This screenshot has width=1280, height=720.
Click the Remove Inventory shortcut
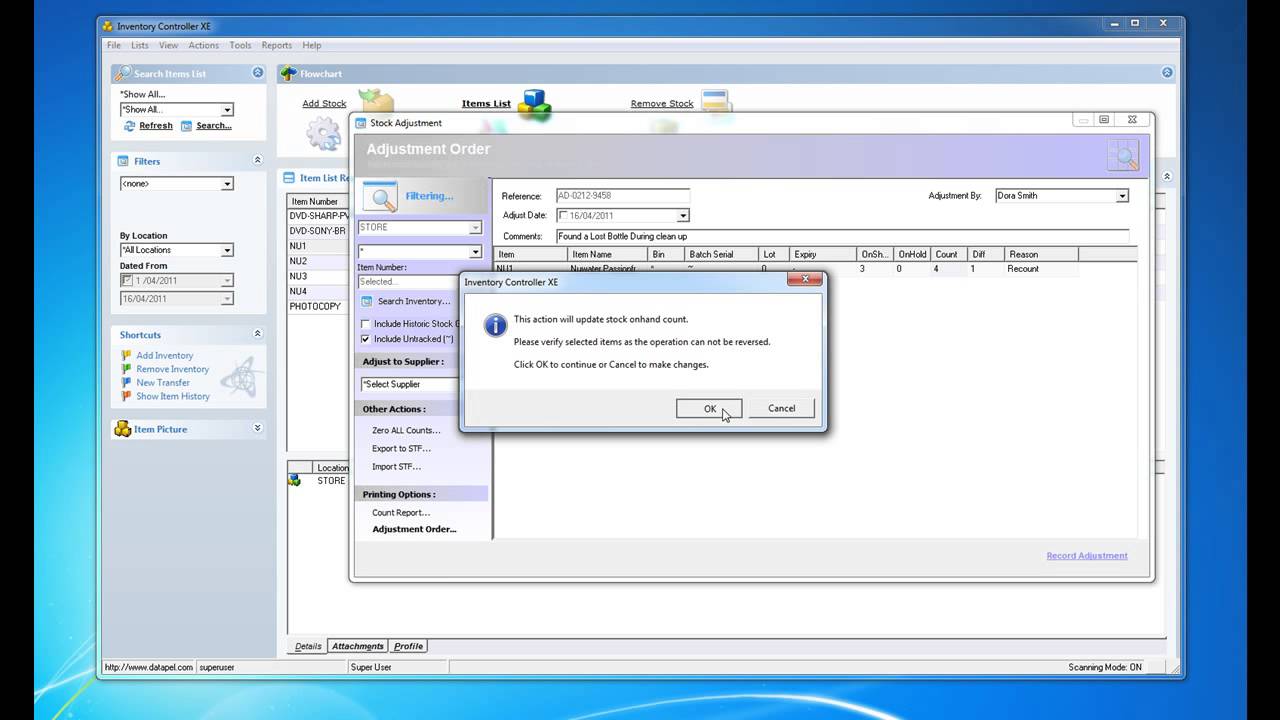click(173, 369)
